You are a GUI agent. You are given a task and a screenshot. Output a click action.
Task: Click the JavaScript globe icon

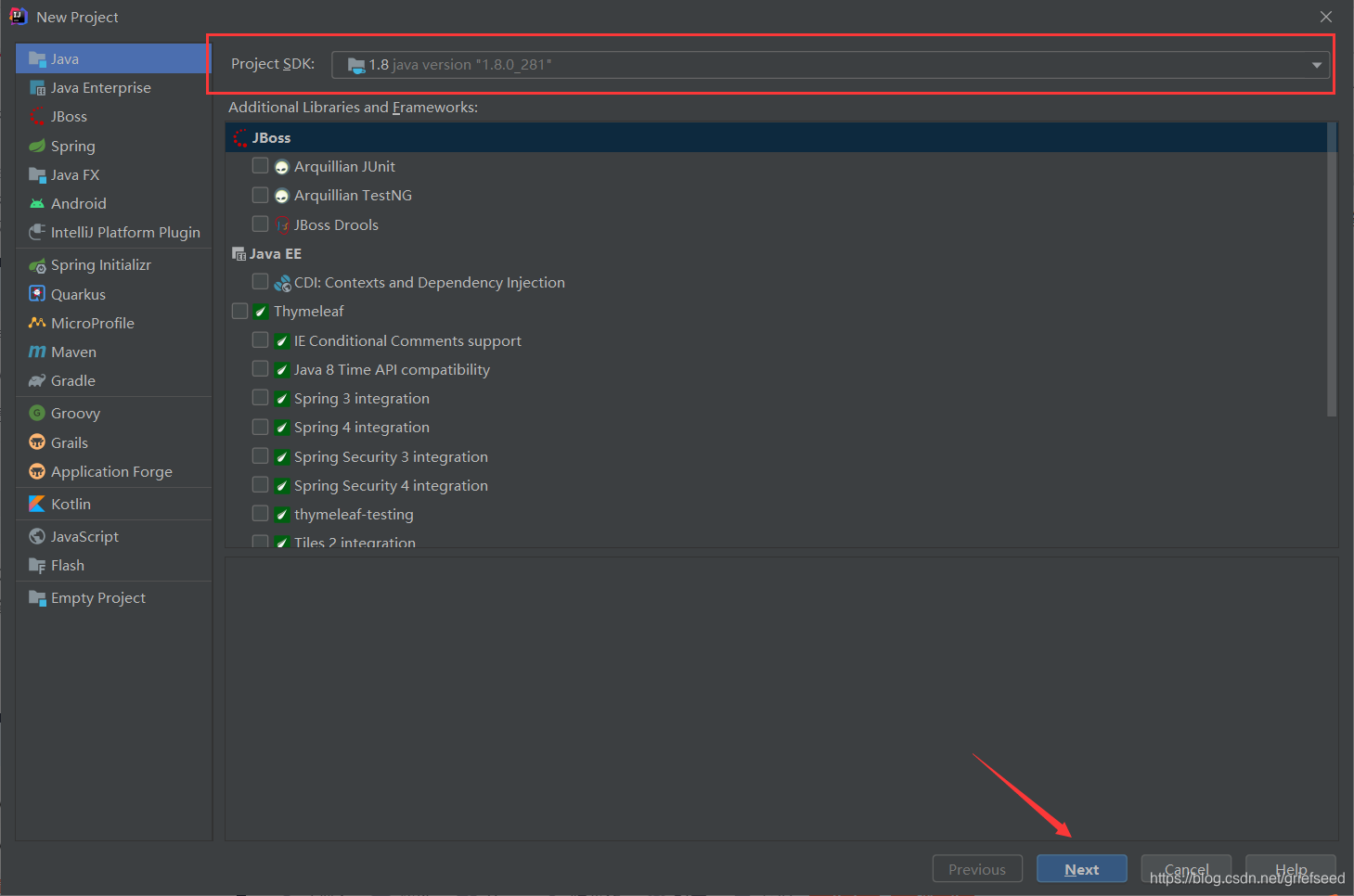(x=37, y=536)
